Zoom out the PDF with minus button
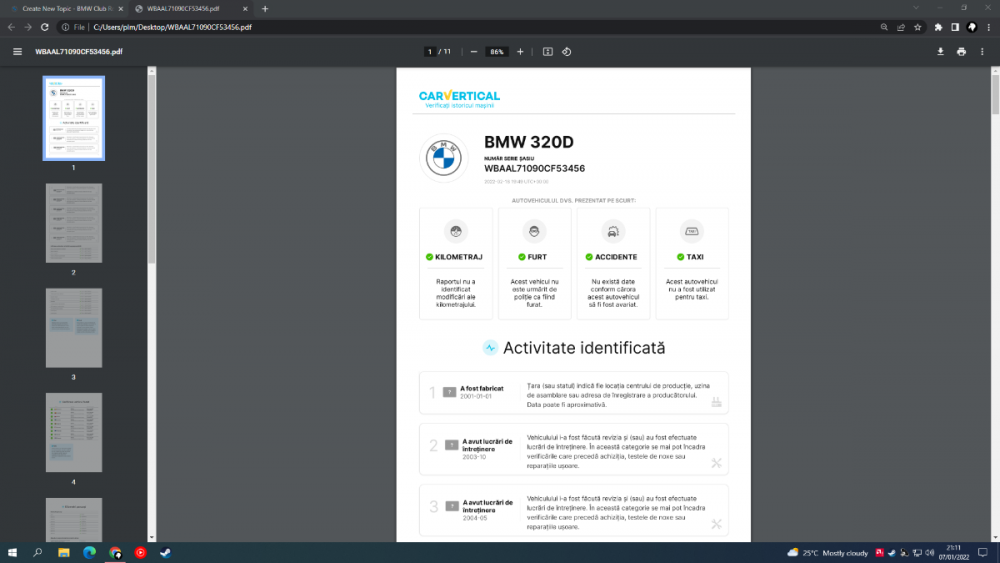The width and height of the screenshot is (1000, 563). pyautogui.click(x=474, y=52)
